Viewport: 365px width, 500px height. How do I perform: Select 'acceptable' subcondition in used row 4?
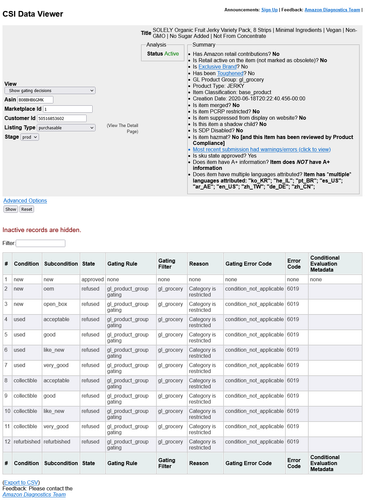click(x=61, y=323)
